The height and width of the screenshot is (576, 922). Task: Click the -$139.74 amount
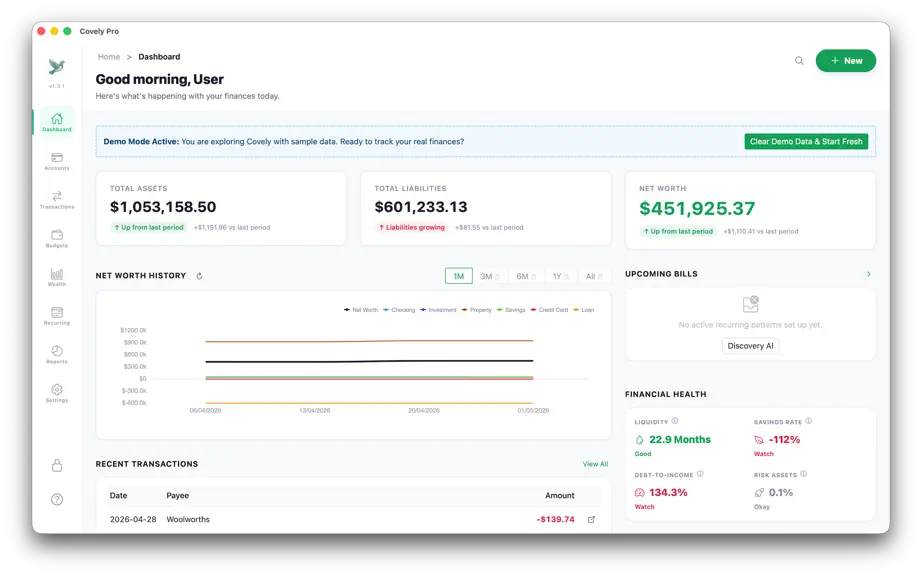(555, 520)
